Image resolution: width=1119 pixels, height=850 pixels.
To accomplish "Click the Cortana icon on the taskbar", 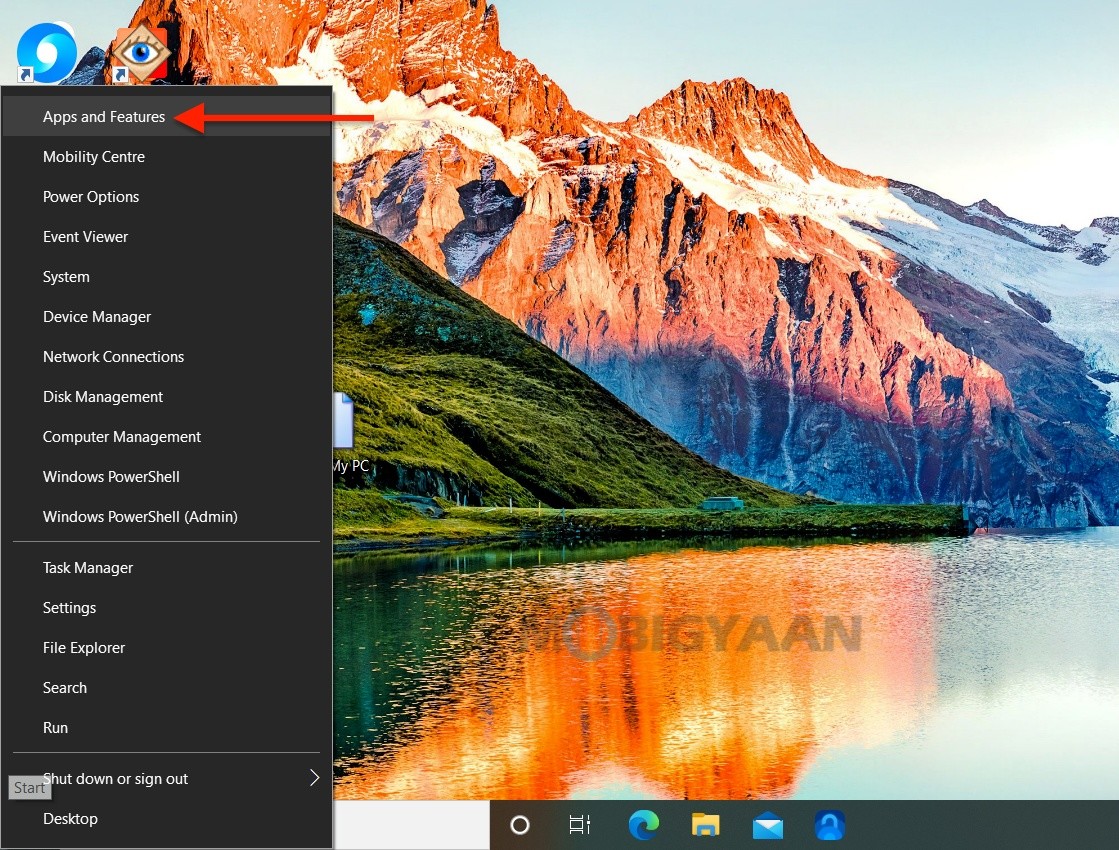I will point(519,825).
